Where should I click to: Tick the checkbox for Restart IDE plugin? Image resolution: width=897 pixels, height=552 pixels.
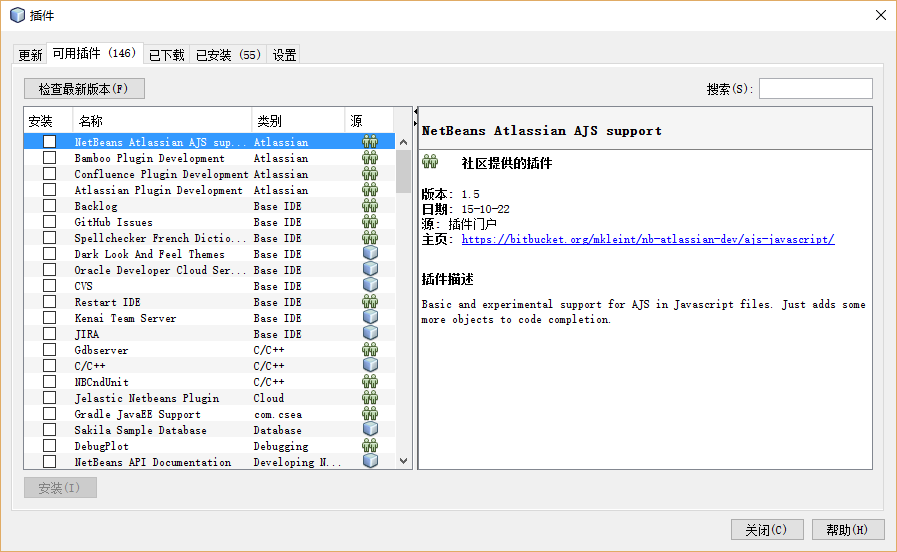[49, 302]
